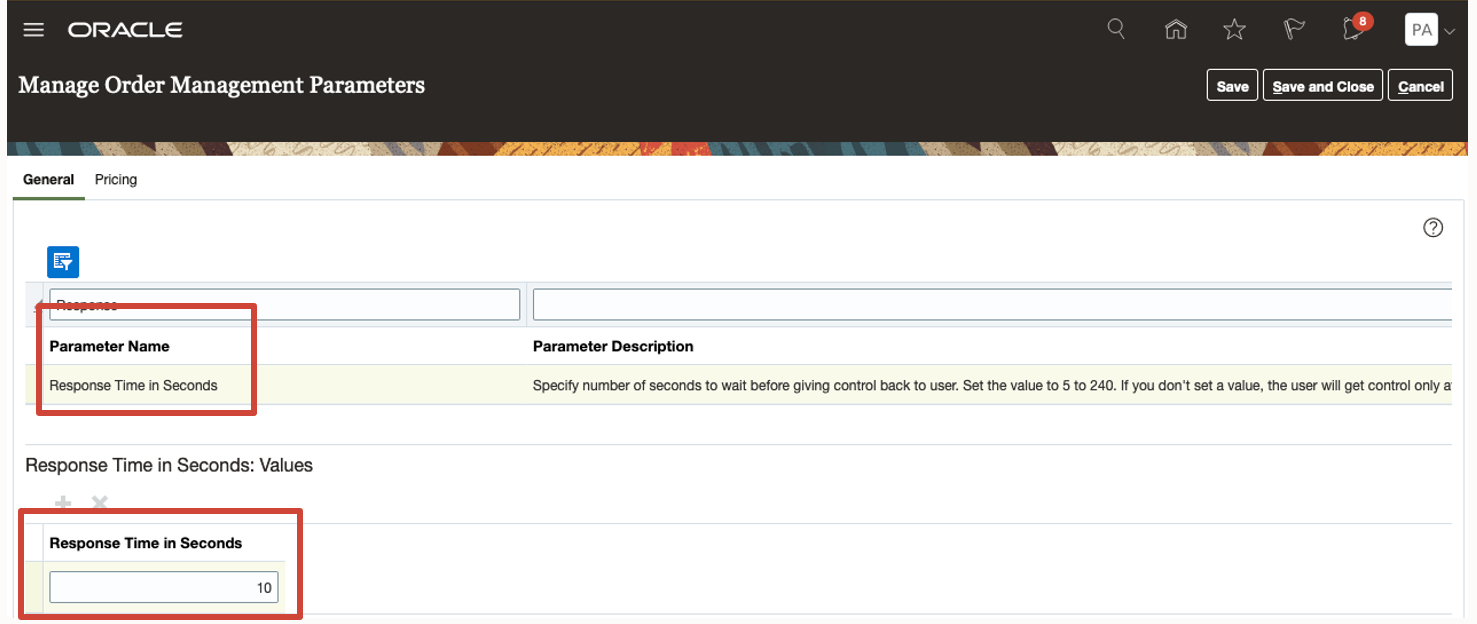Add a new value row with plus icon
The width and height of the screenshot is (1477, 624).
coord(62,503)
